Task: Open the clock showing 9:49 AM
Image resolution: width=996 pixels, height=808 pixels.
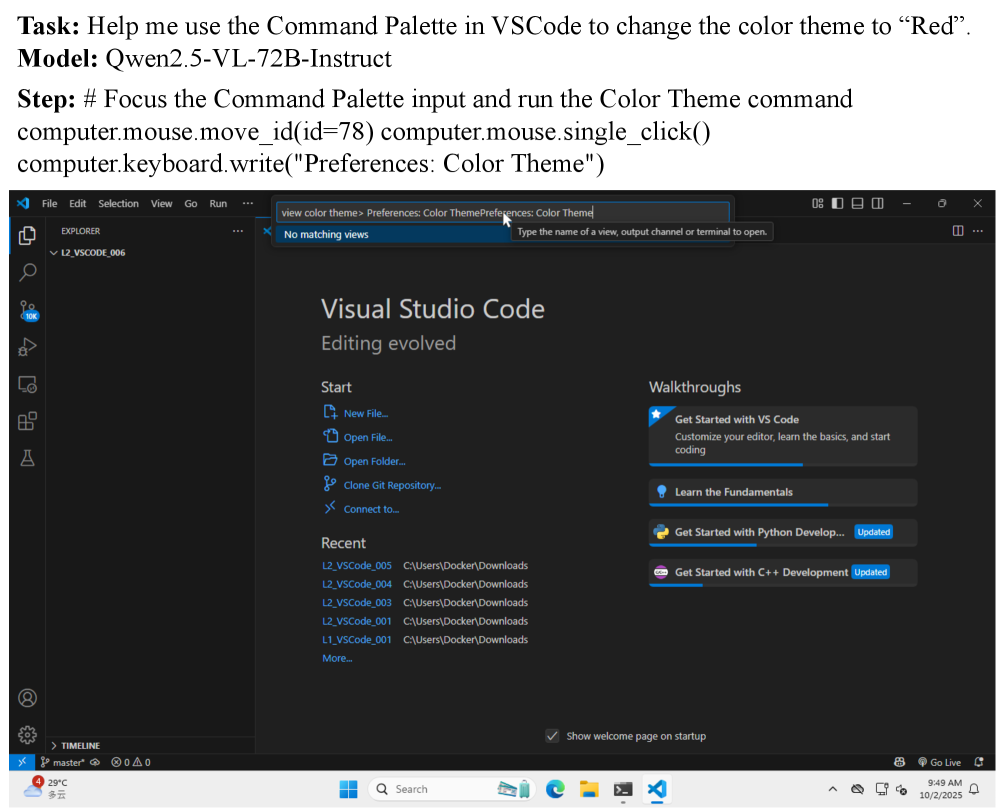Action: (940, 789)
